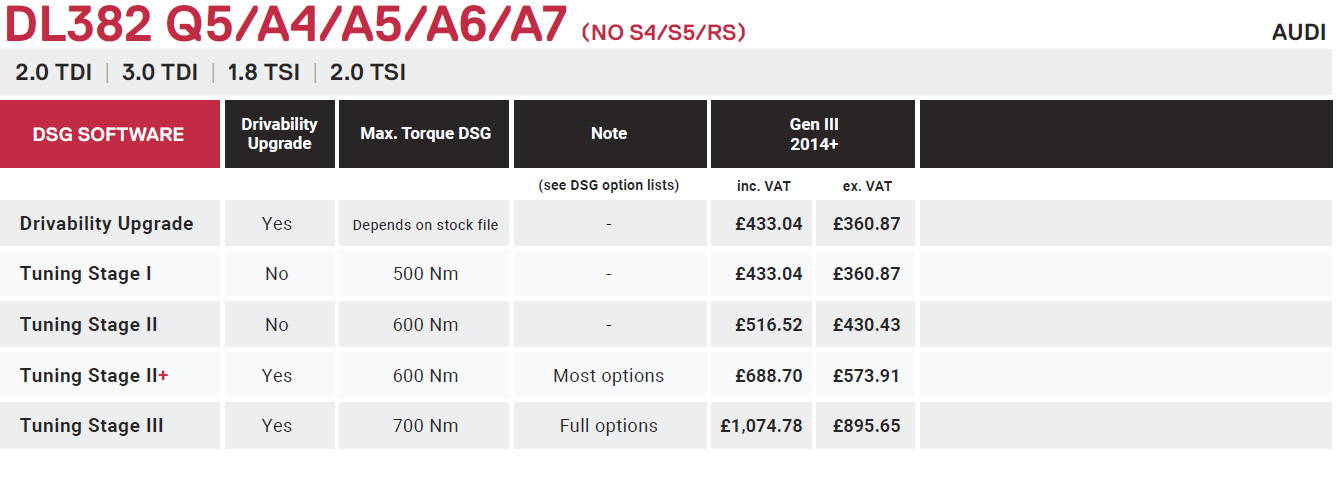1337x500 pixels.
Task: Choose the 1.8 TSI engine label
Action: coord(264,72)
